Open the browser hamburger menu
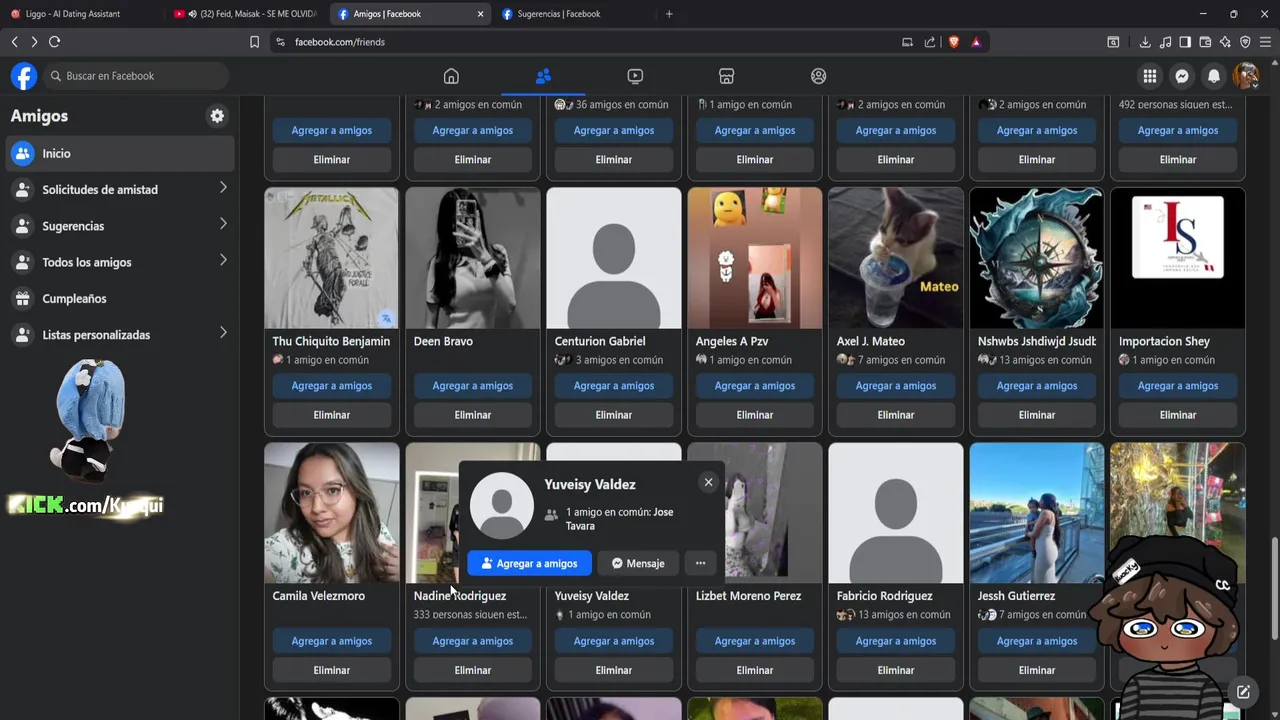1280x720 pixels. point(1265,42)
